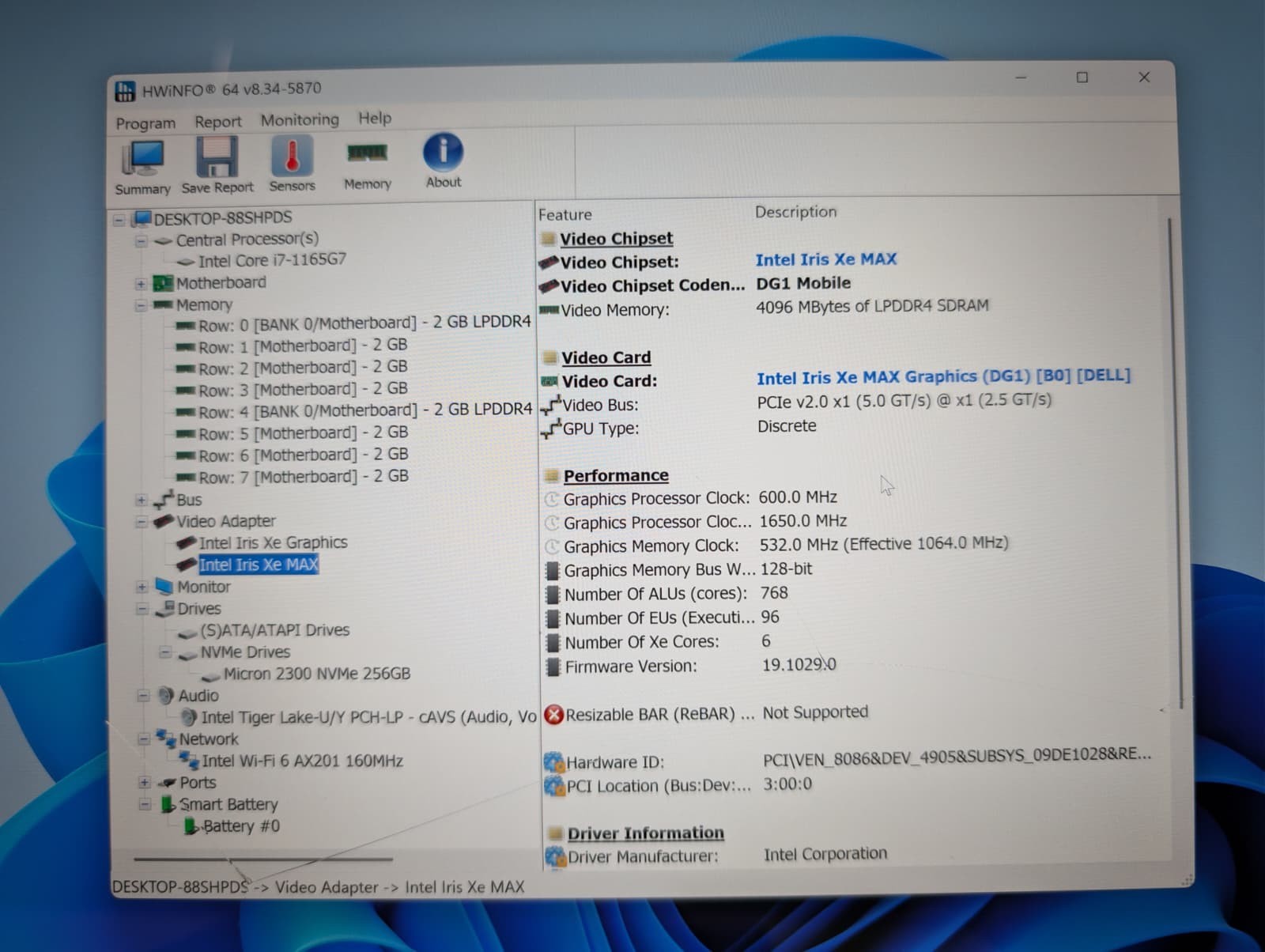Open the Memory toolbar icon
The image size is (1265, 952).
pos(367,153)
